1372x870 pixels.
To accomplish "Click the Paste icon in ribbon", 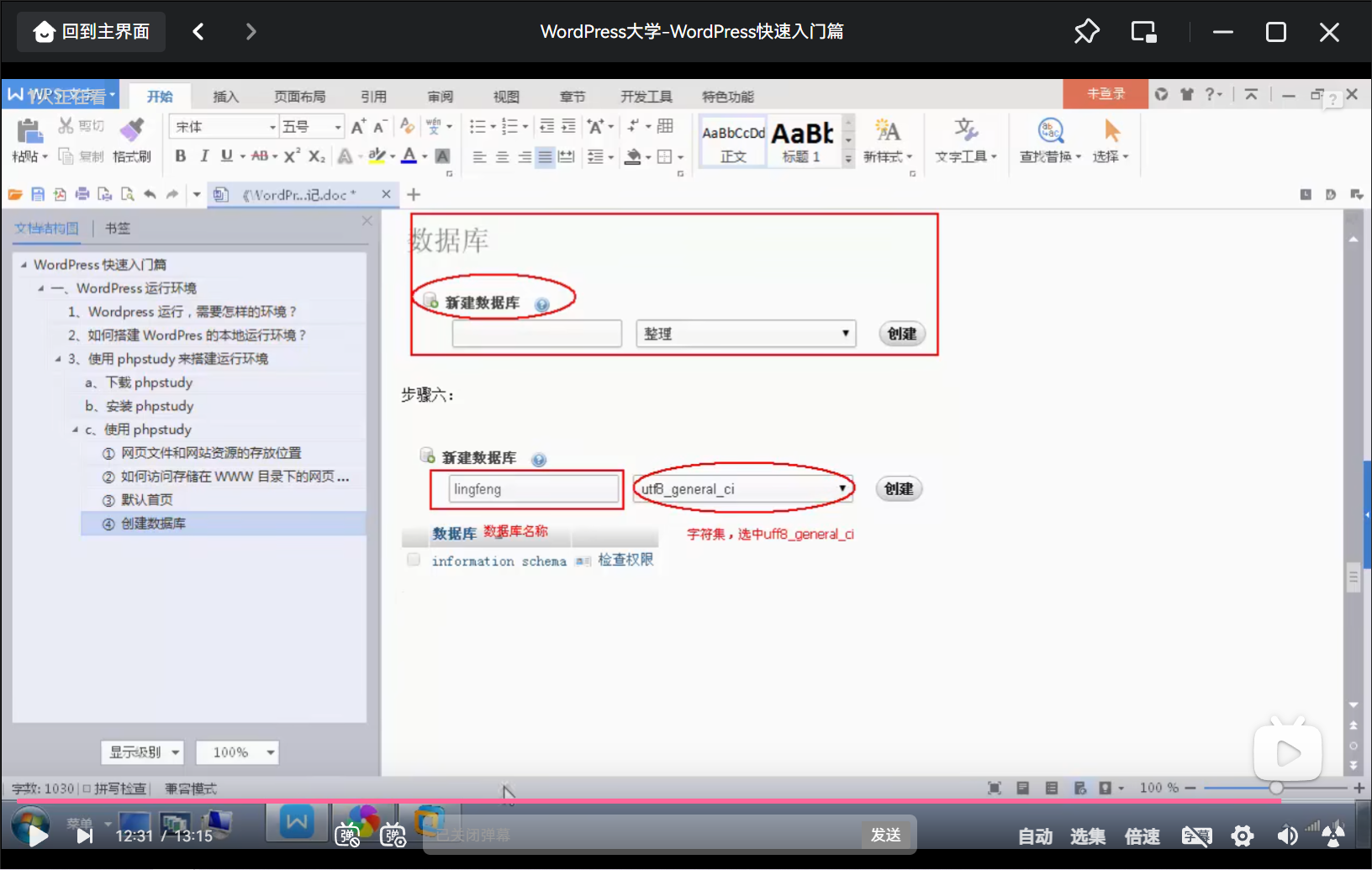I will [29, 132].
